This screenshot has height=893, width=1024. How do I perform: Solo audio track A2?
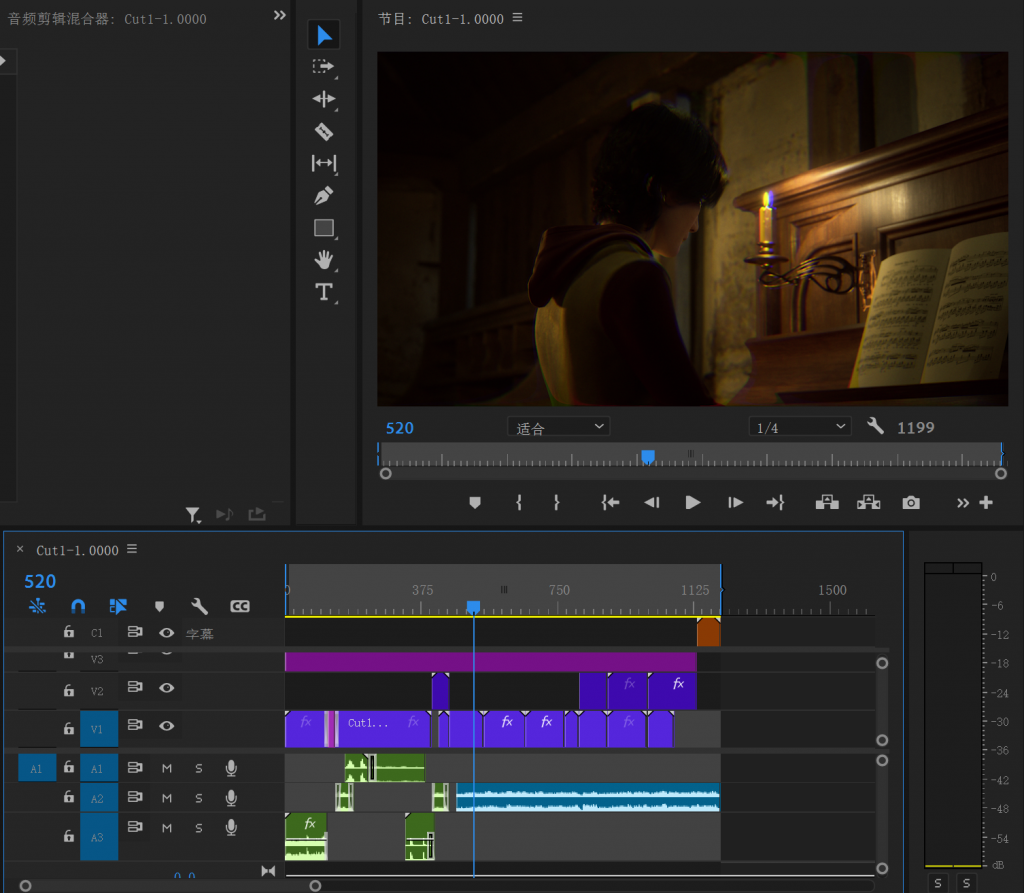click(x=199, y=798)
